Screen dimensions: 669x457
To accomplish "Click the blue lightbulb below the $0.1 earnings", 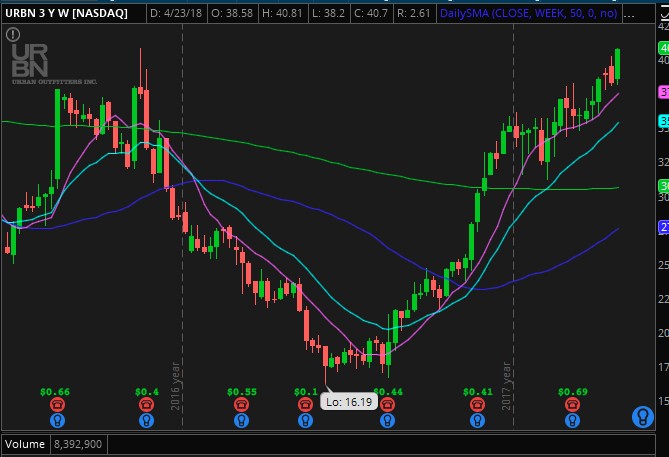I will pyautogui.click(x=305, y=421).
